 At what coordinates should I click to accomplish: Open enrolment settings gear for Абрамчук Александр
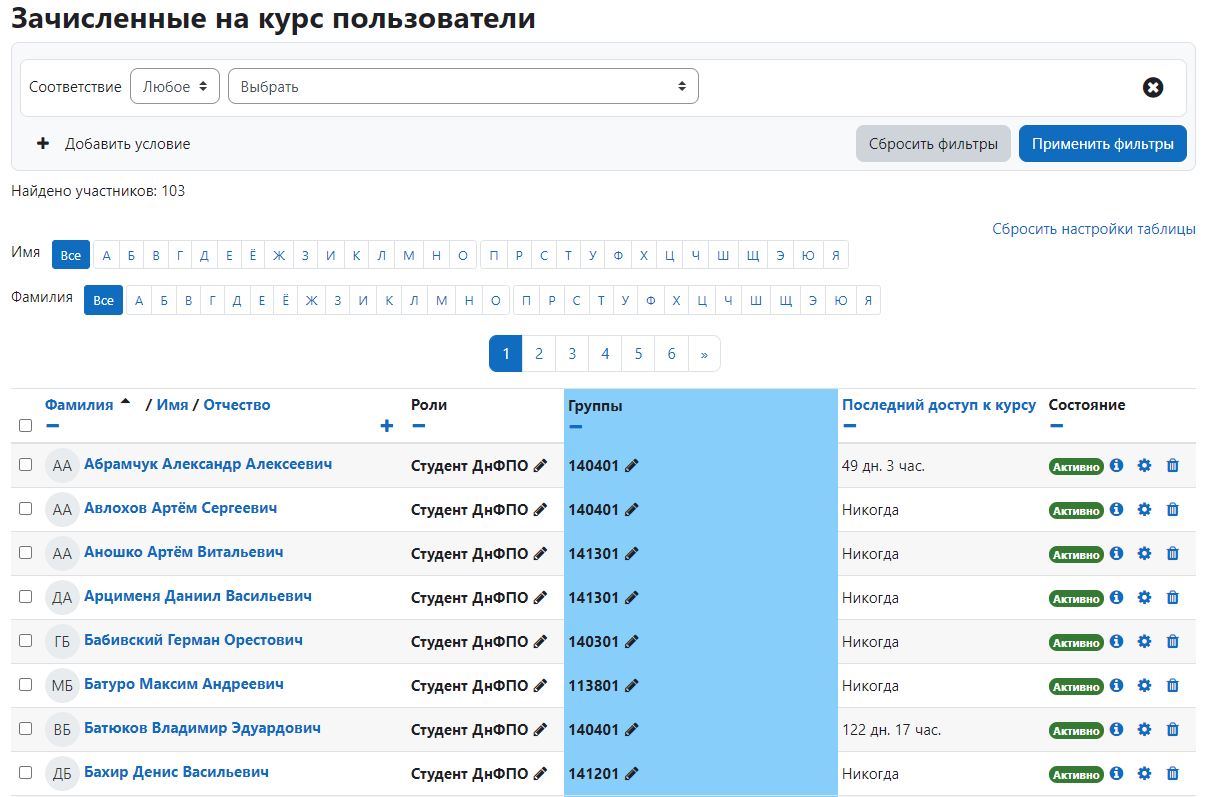(1145, 466)
